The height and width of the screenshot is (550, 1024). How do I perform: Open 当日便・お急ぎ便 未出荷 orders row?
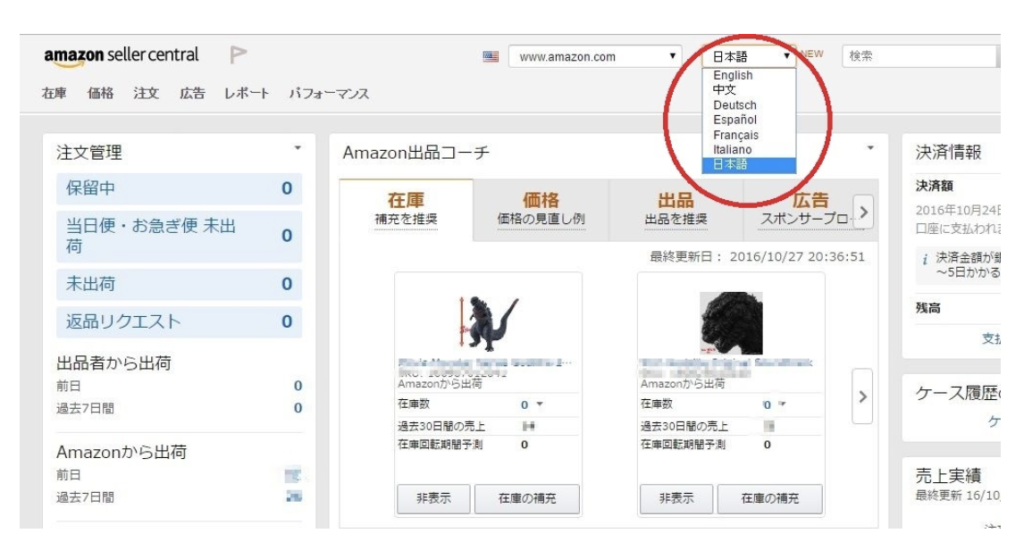click(x=179, y=236)
